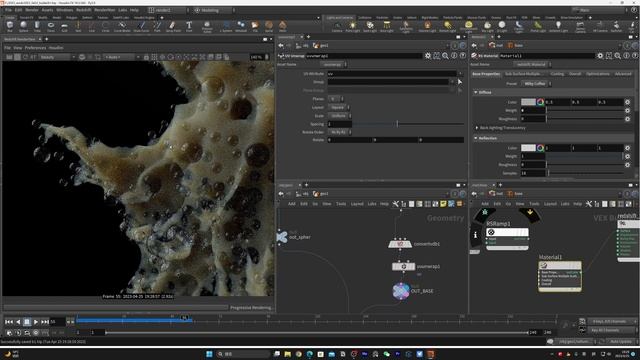Select the Font shelf tool
This screenshot has height=360, width=640.
click(x=189, y=27)
